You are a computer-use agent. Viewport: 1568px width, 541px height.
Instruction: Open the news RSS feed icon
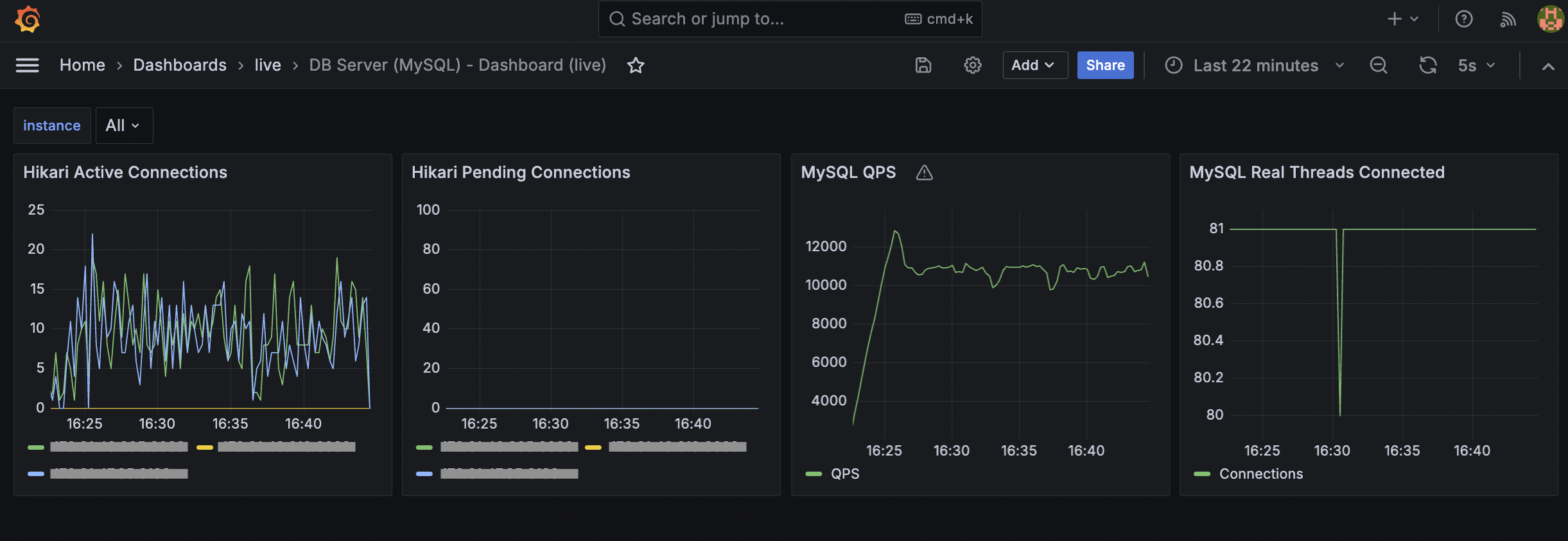click(1508, 19)
